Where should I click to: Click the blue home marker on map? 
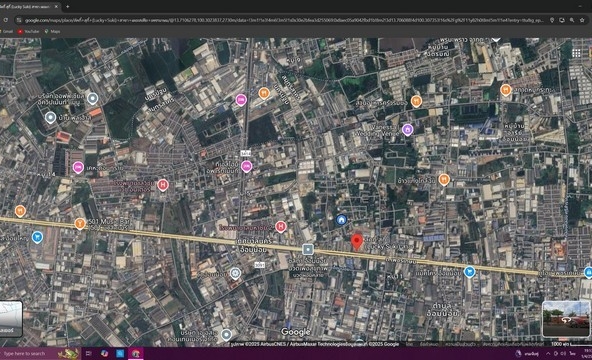coord(341,220)
